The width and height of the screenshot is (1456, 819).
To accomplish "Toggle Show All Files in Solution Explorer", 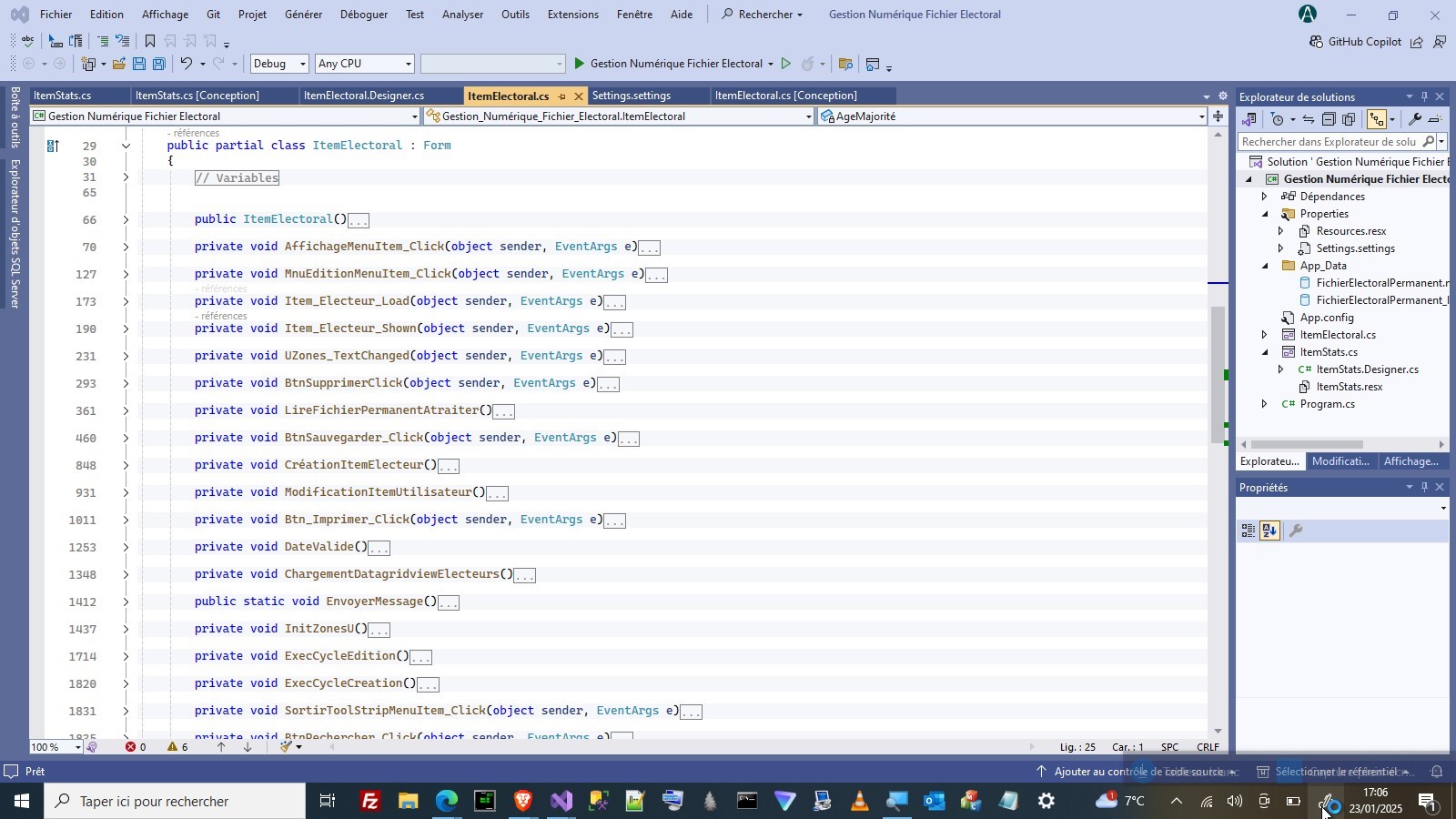I will pyautogui.click(x=1349, y=119).
